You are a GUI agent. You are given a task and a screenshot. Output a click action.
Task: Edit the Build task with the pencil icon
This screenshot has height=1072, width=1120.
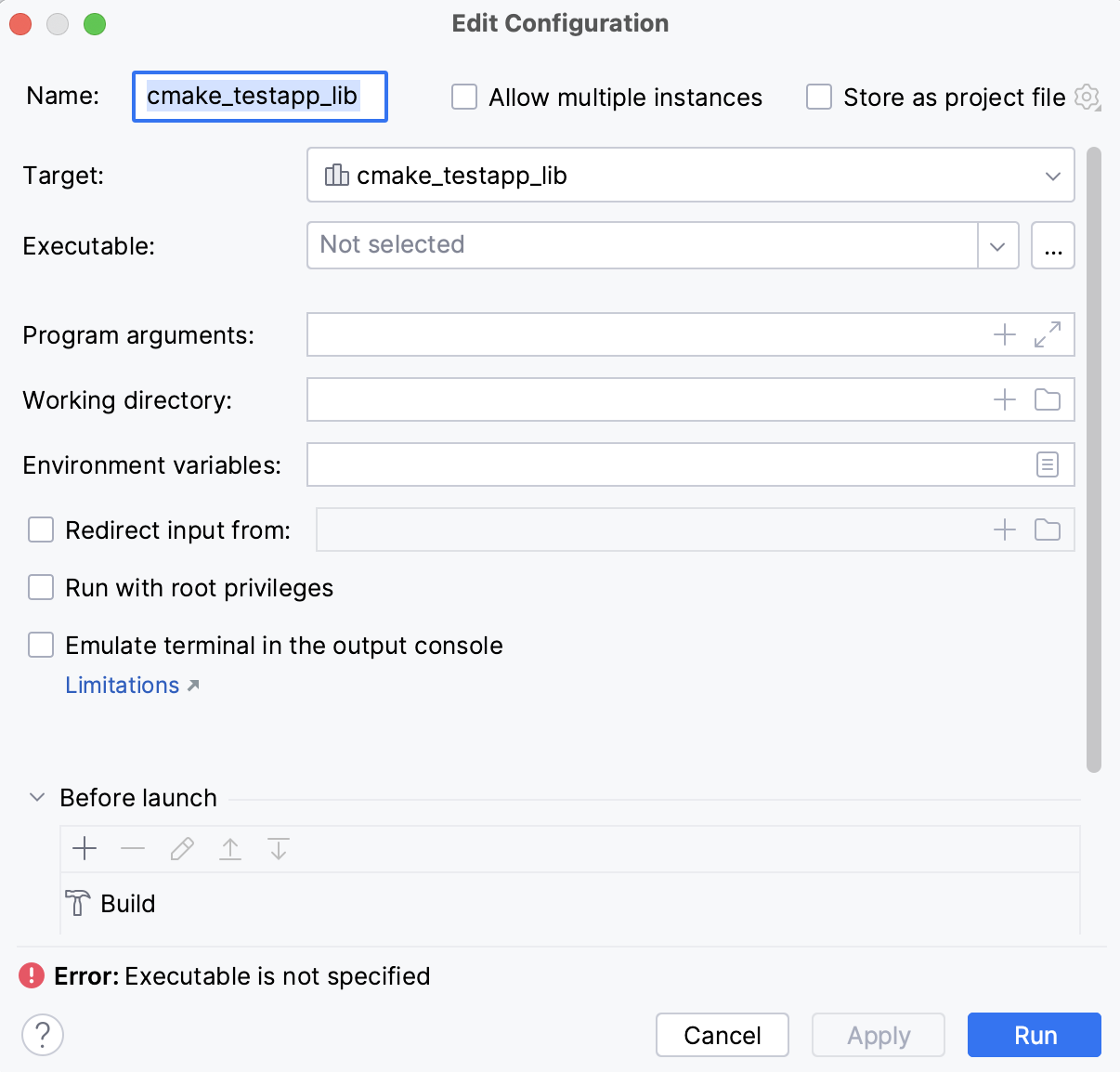tap(181, 848)
